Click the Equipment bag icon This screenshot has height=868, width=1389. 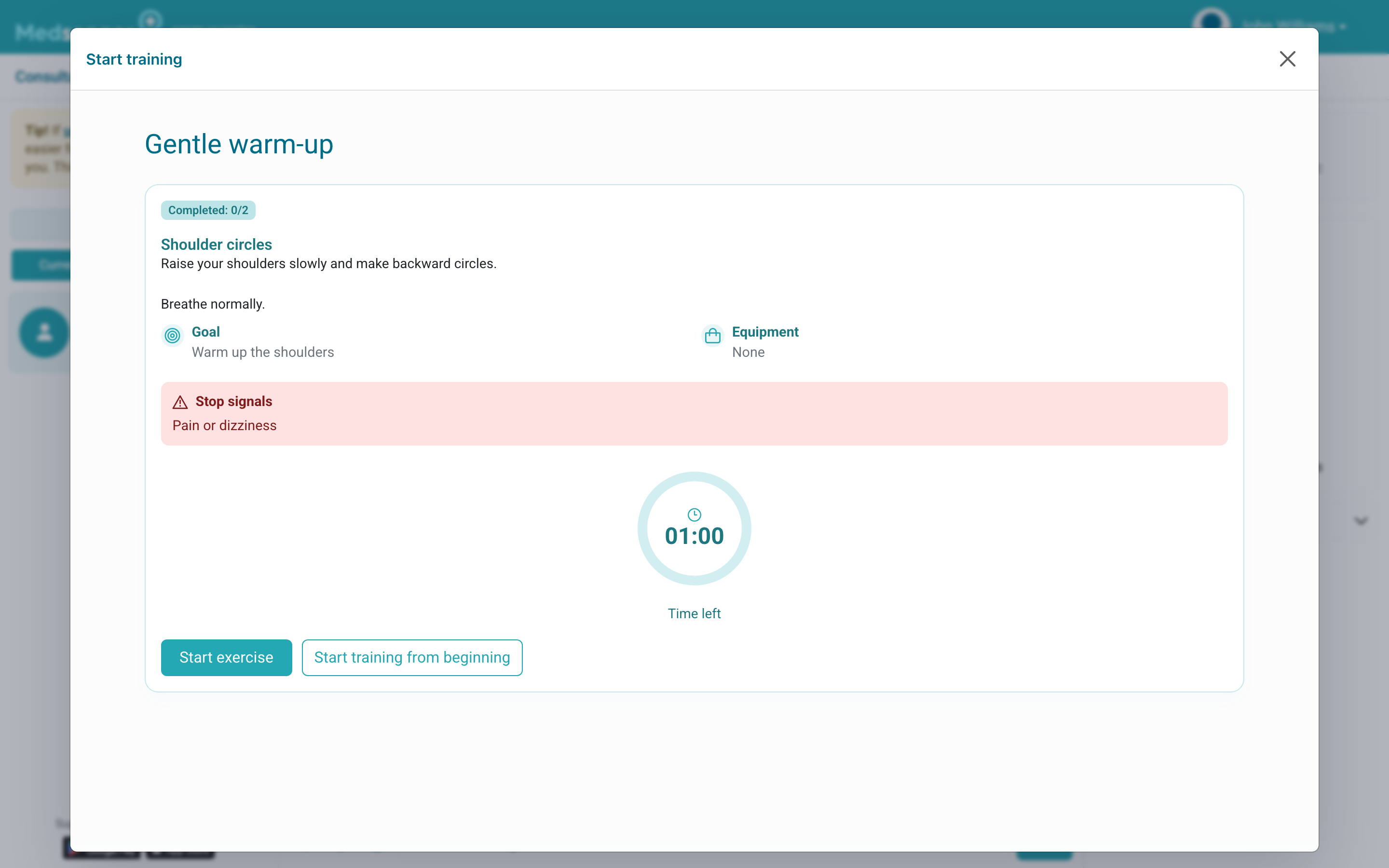point(712,336)
